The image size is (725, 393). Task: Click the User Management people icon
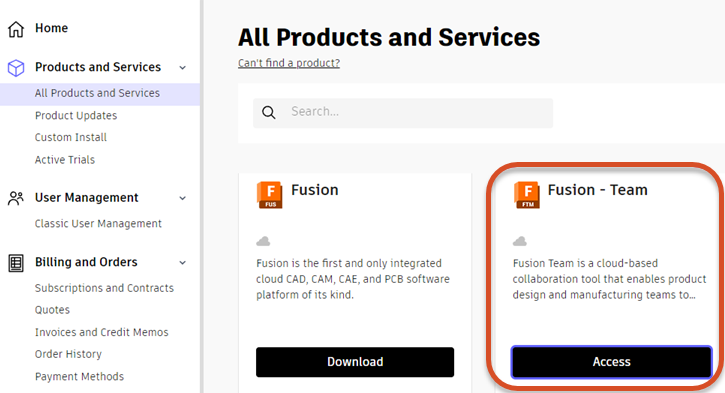(x=16, y=198)
